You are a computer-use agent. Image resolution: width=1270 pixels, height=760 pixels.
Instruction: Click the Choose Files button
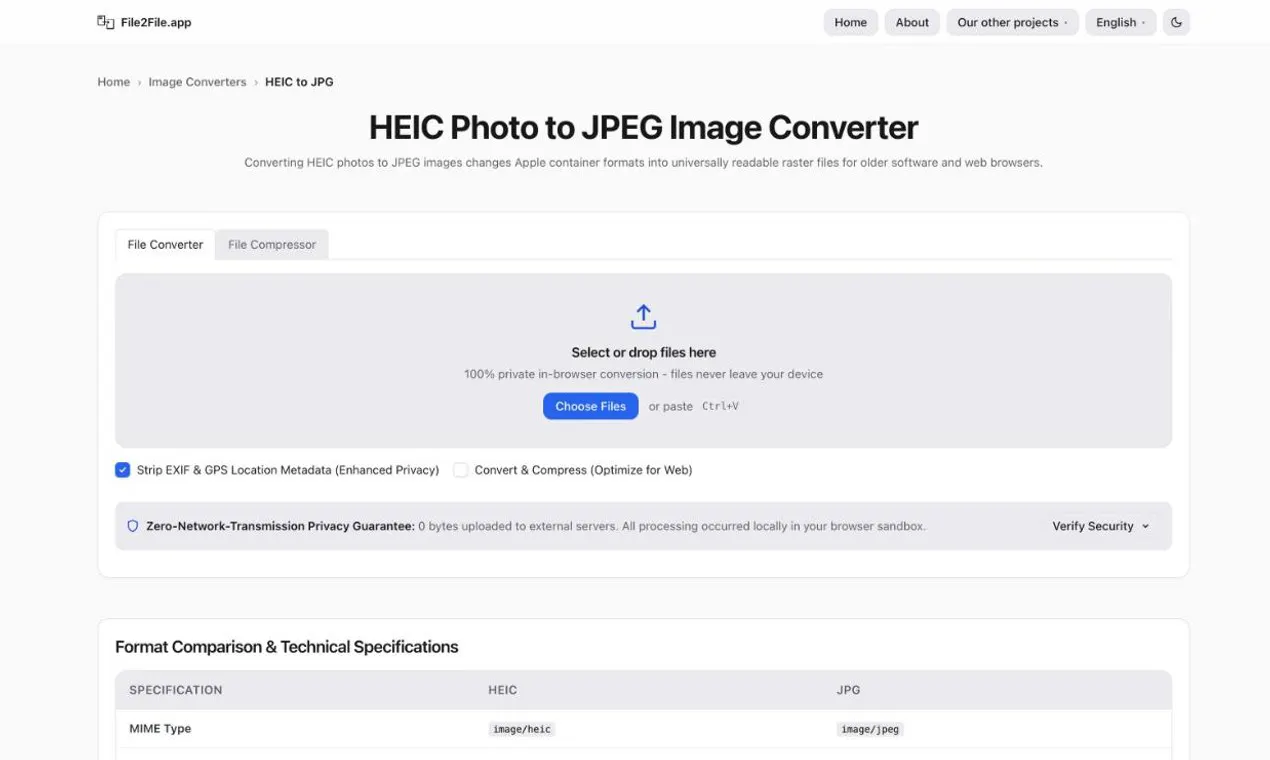(590, 406)
